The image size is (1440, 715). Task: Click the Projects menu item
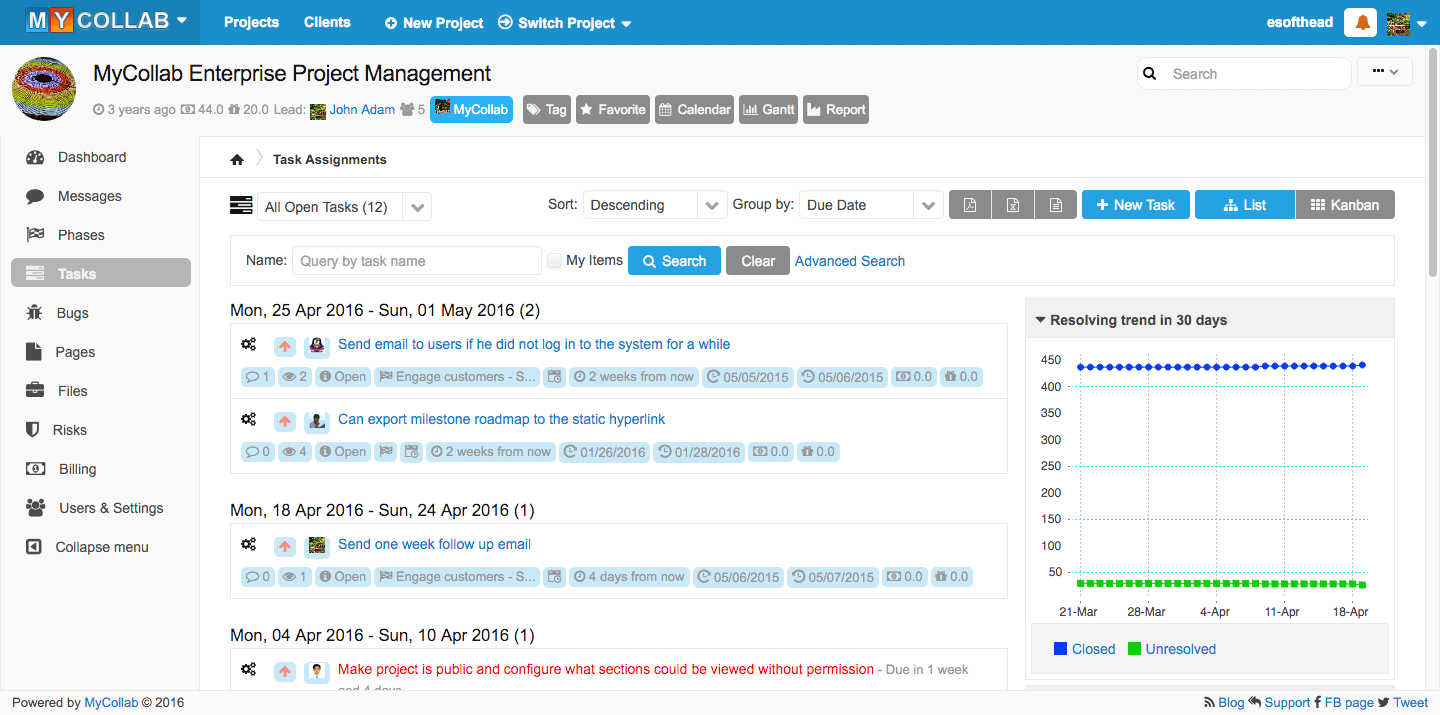pos(251,22)
